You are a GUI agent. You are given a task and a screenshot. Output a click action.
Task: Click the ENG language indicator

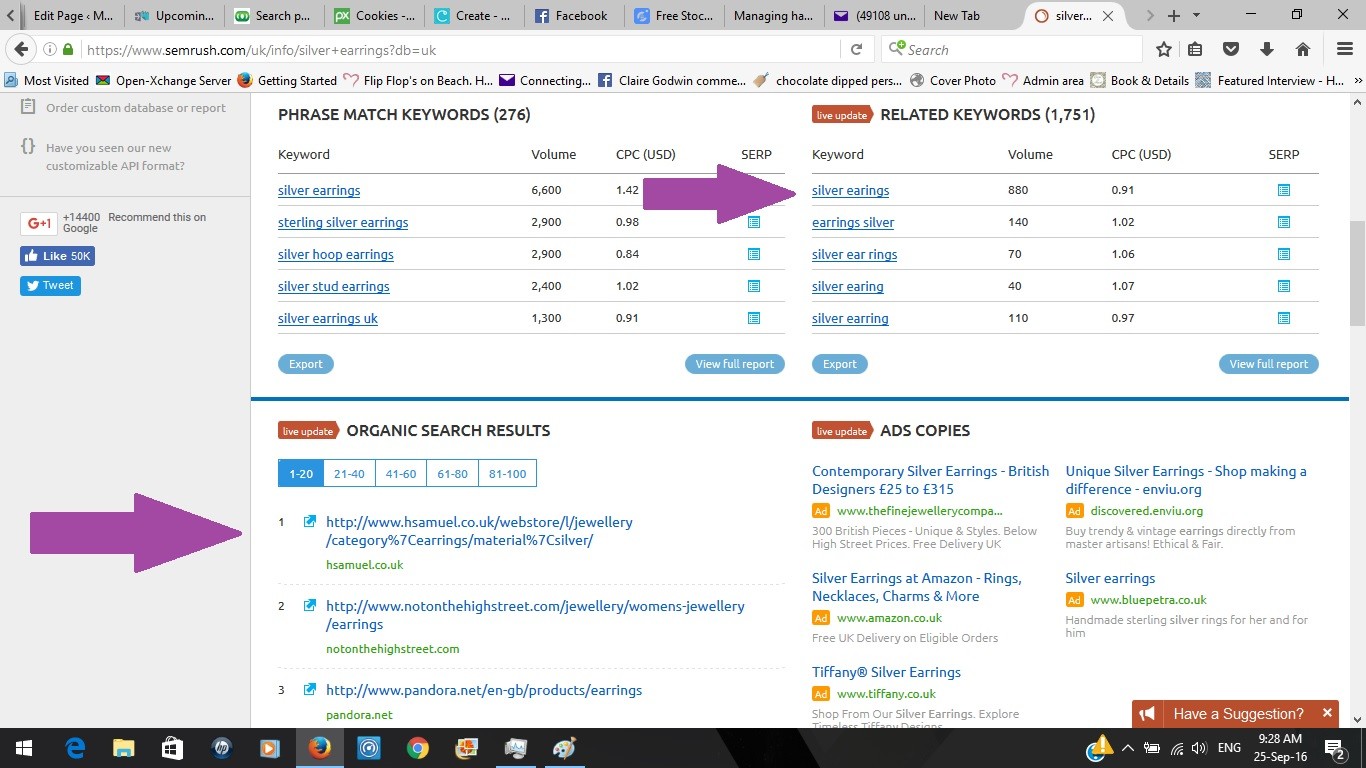[1229, 748]
